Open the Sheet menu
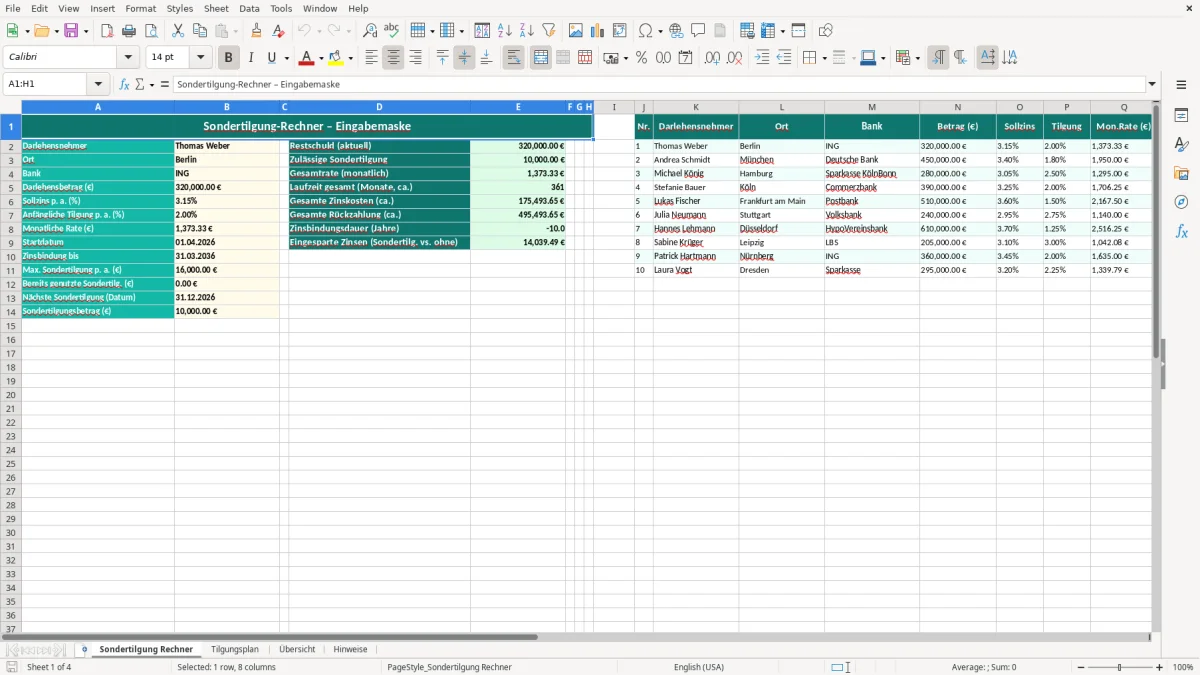 216,8
